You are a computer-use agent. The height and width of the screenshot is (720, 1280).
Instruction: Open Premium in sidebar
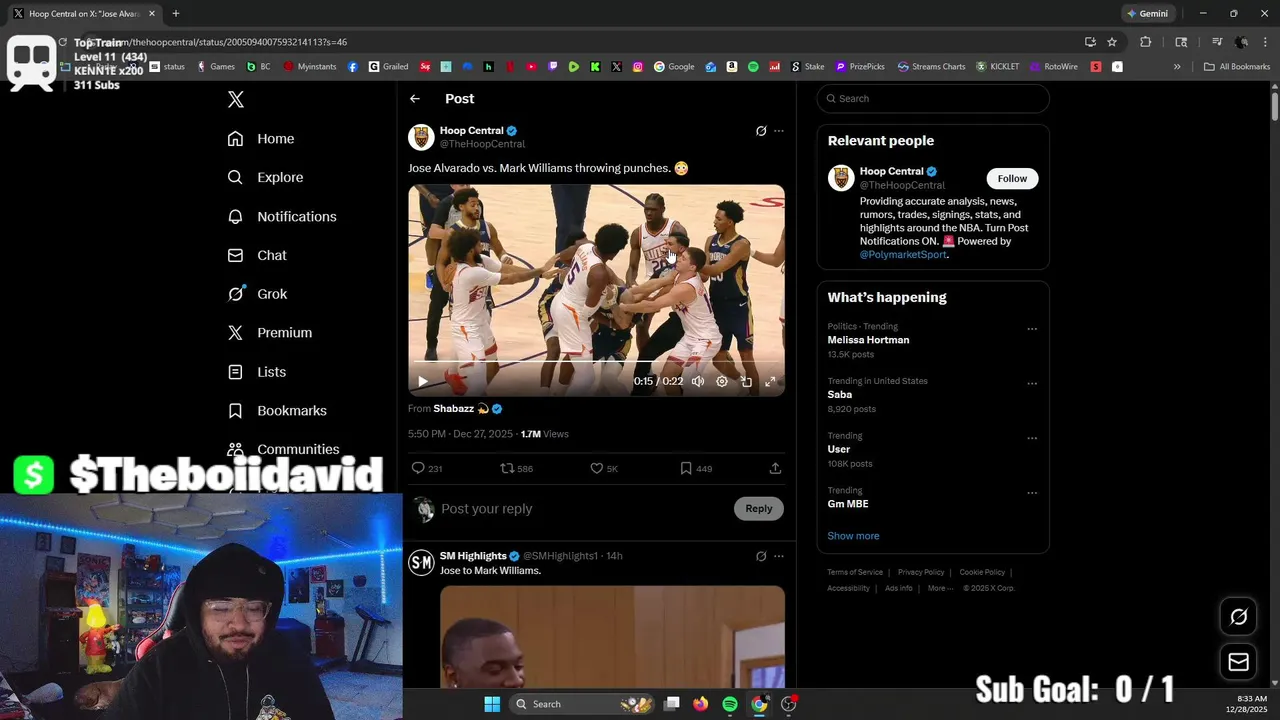270,333
